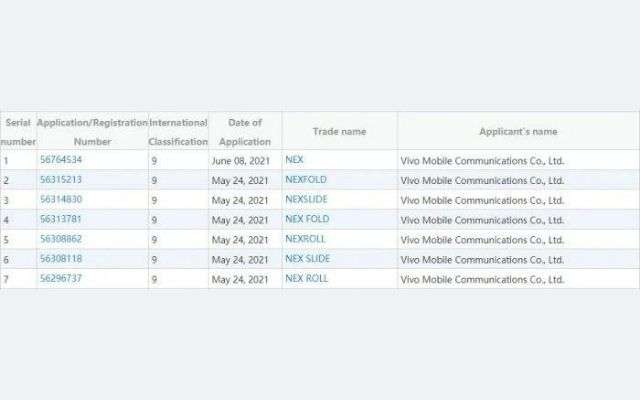Click the Serial number column header
The image size is (640, 400).
pos(18,132)
